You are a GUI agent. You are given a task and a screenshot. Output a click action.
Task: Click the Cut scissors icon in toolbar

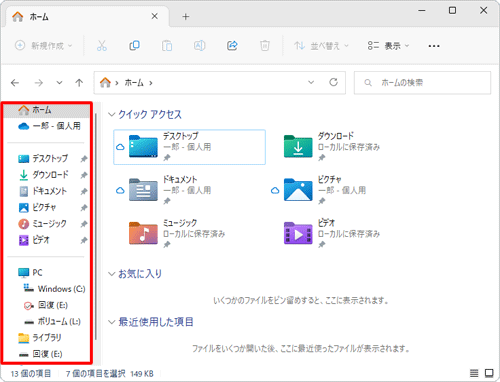(x=102, y=45)
